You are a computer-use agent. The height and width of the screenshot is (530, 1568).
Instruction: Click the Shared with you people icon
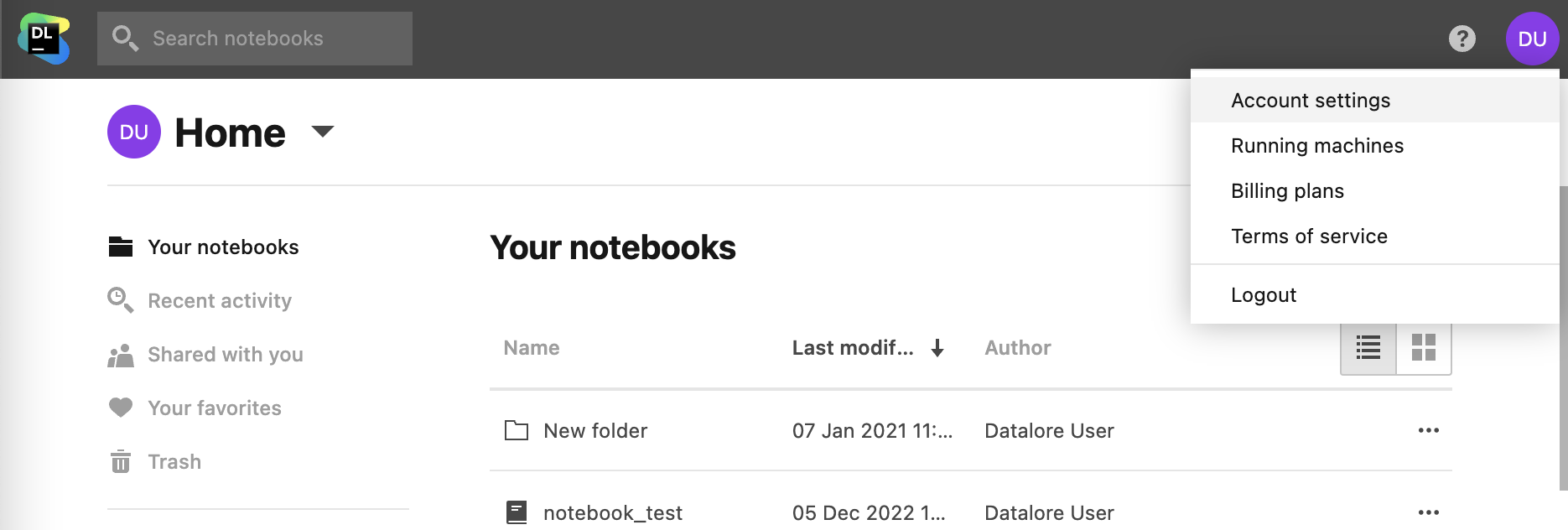(x=120, y=354)
